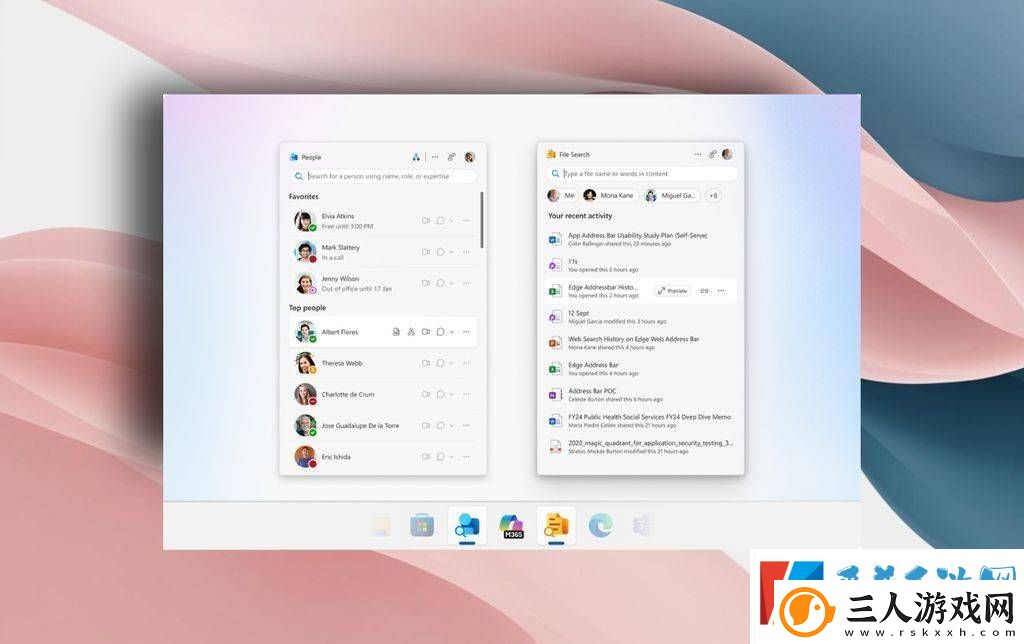
Task: Open more options for Elvia Atkins
Action: pyautogui.click(x=466, y=221)
